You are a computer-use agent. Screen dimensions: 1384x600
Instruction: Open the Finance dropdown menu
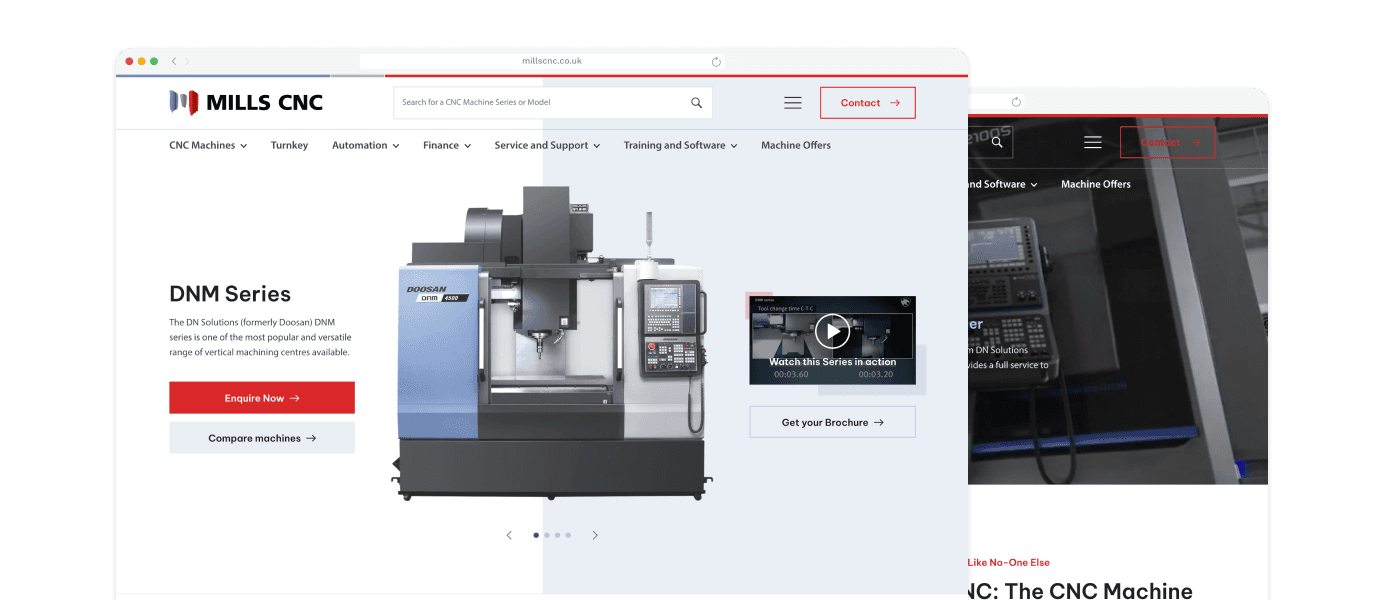446,145
